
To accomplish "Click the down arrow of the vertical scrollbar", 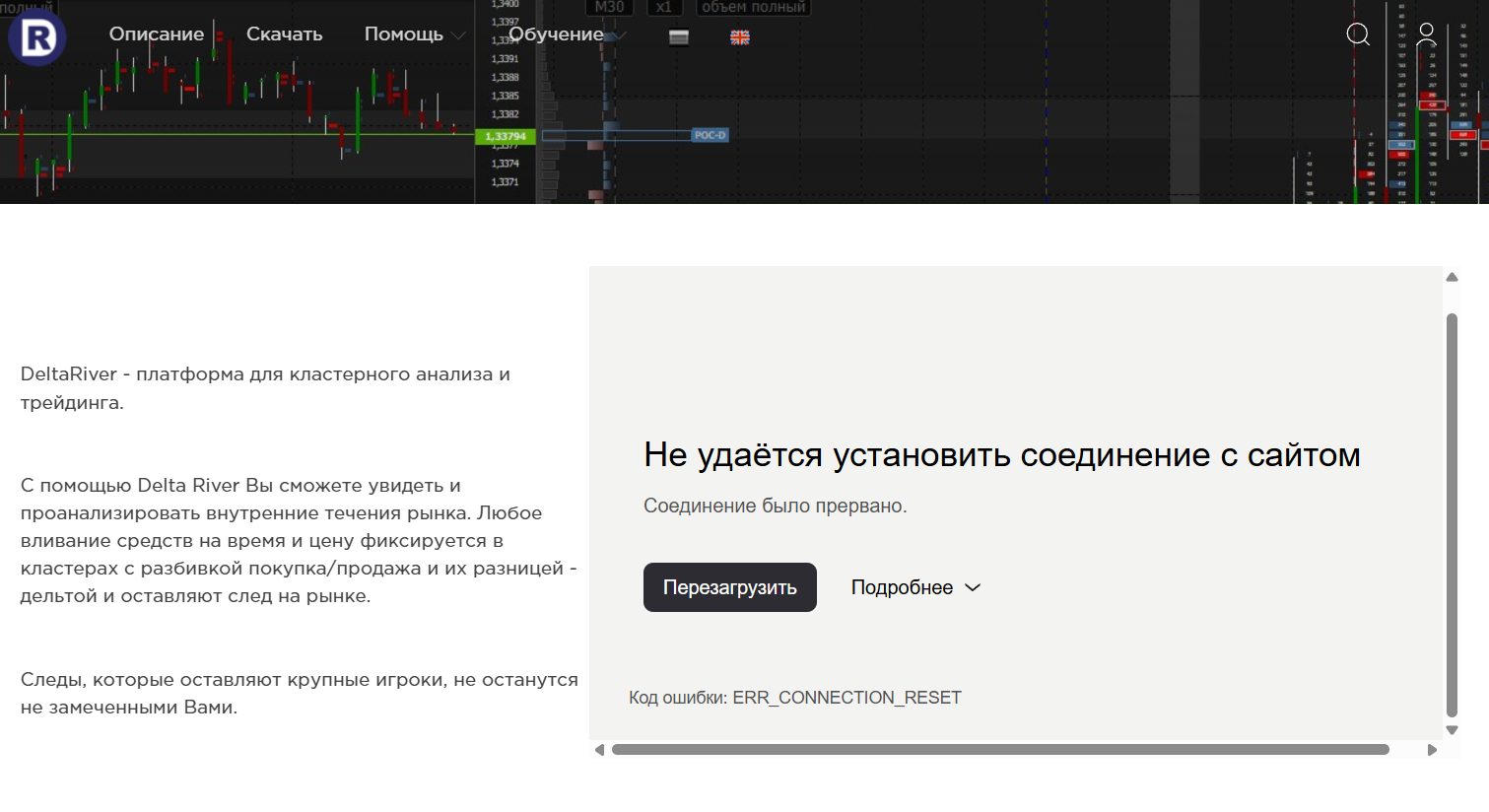I will point(1452,730).
